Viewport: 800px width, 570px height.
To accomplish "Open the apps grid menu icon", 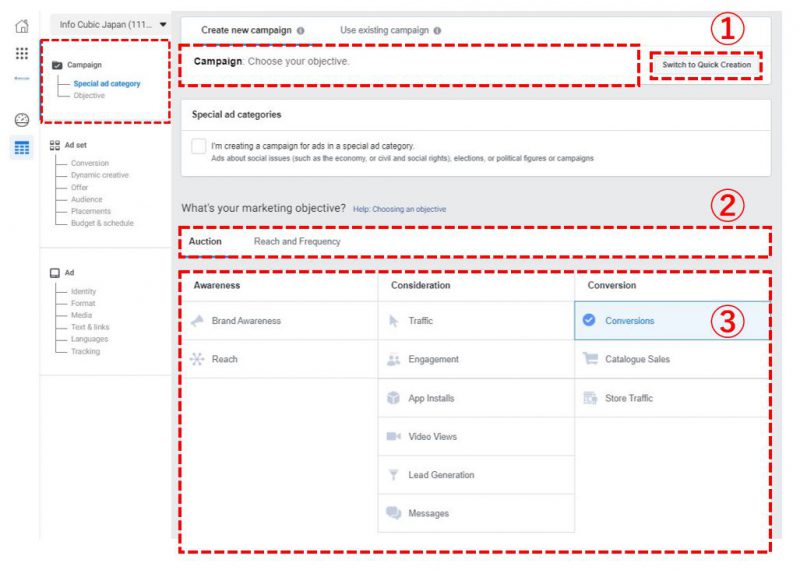I will point(21,53).
